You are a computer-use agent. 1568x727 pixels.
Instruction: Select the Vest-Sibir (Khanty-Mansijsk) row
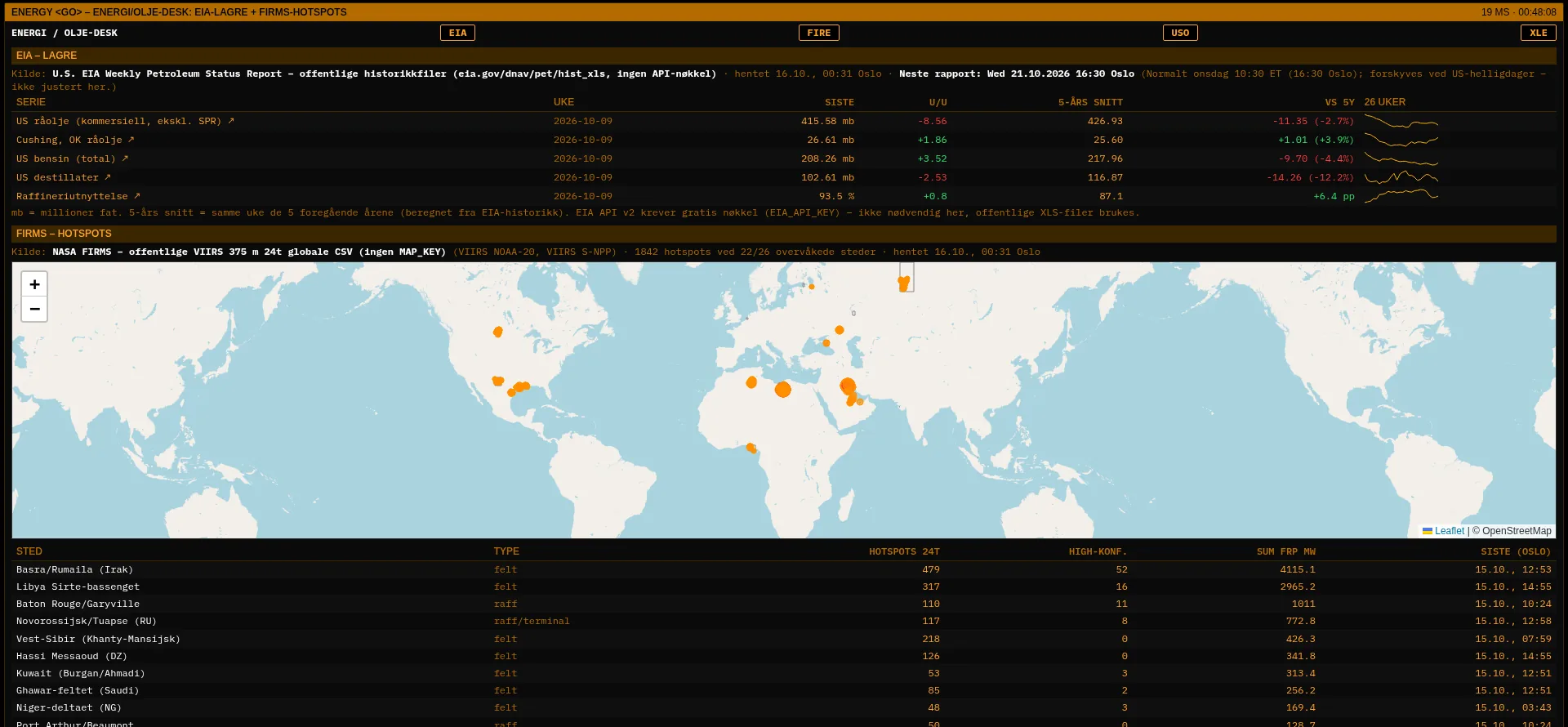point(784,639)
